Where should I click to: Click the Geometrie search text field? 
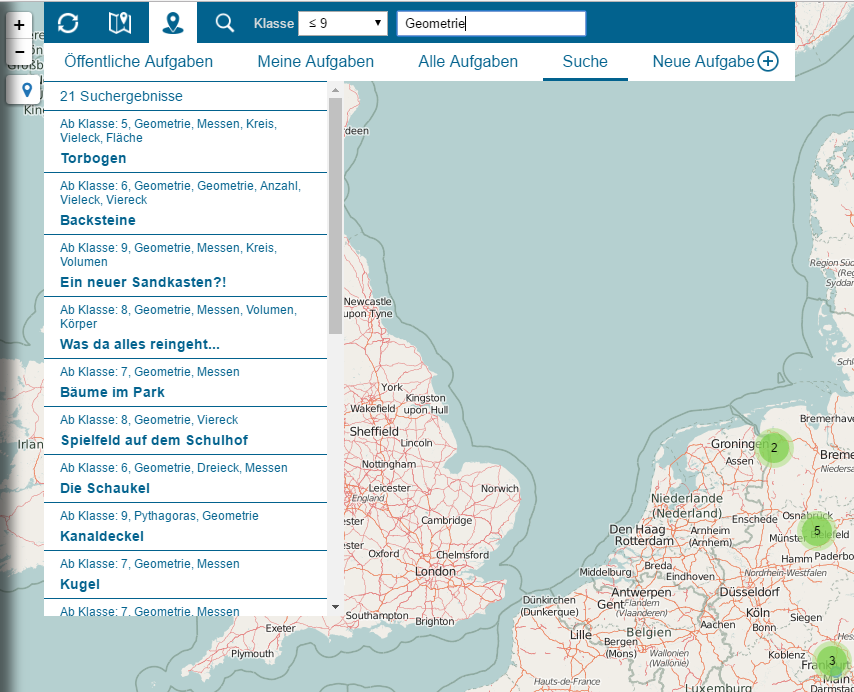[x=490, y=23]
